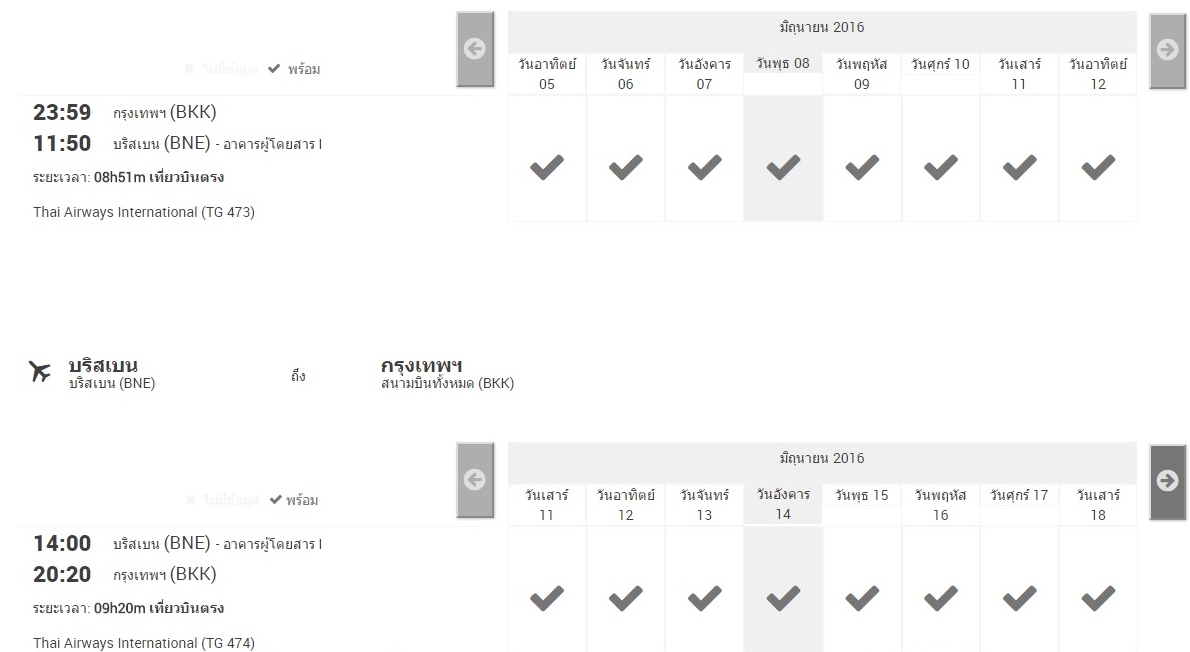Select outbound checkmark for Sunday 12
Image resolution: width=1190 pixels, height=652 pixels.
tap(1098, 167)
